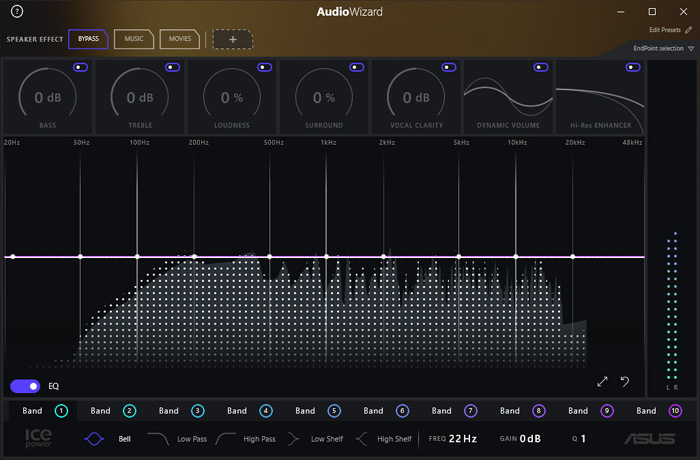The height and width of the screenshot is (460, 700).
Task: Click EQ node on the 200Hz line
Action: [x=194, y=256]
